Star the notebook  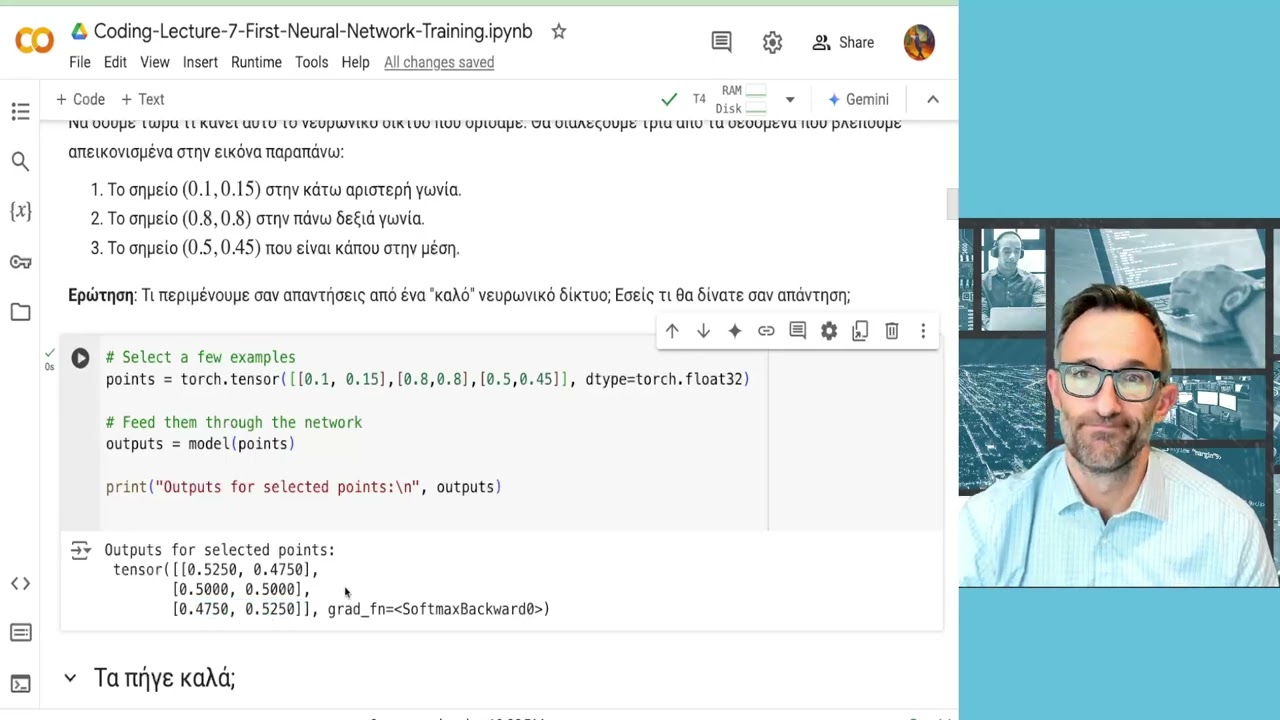pyautogui.click(x=559, y=32)
